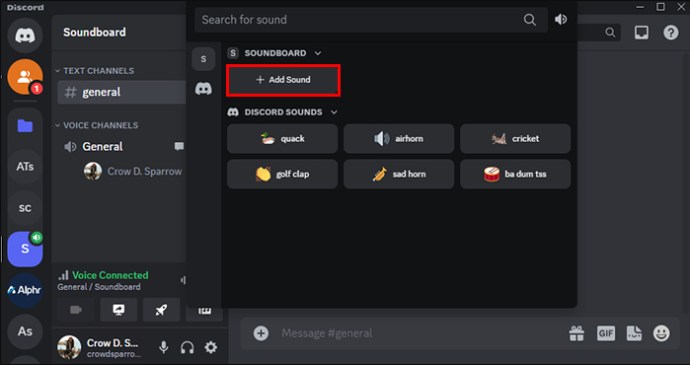Open Discord home direct messages icon

tap(25, 35)
